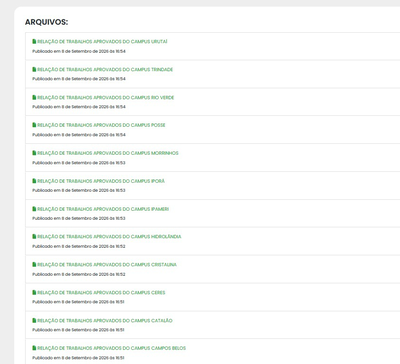400x364 pixels.
Task: Click publication date under Campus Trindade
Action: 79,79
